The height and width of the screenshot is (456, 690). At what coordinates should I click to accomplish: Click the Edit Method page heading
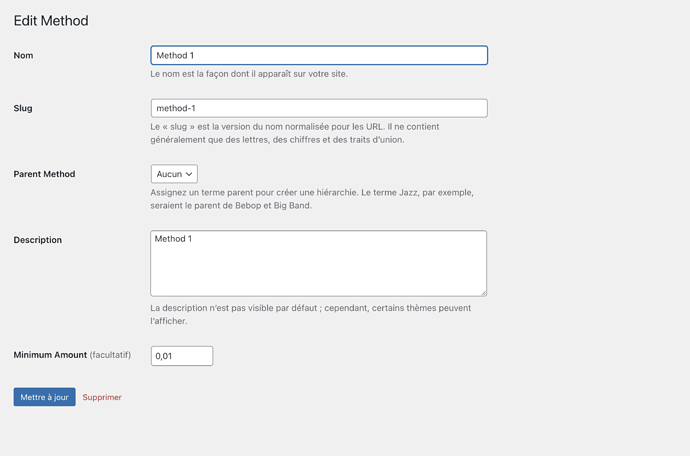51,21
